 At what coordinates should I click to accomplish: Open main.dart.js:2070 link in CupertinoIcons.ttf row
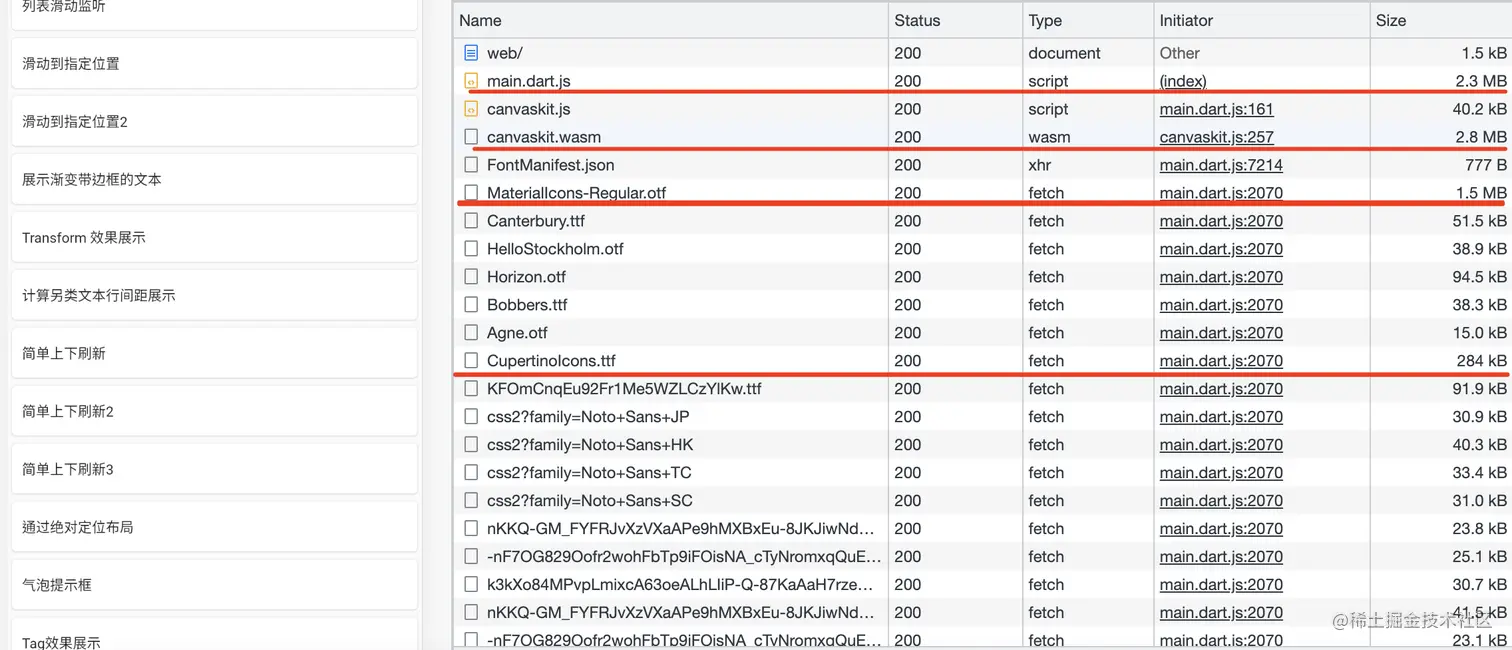[1221, 361]
